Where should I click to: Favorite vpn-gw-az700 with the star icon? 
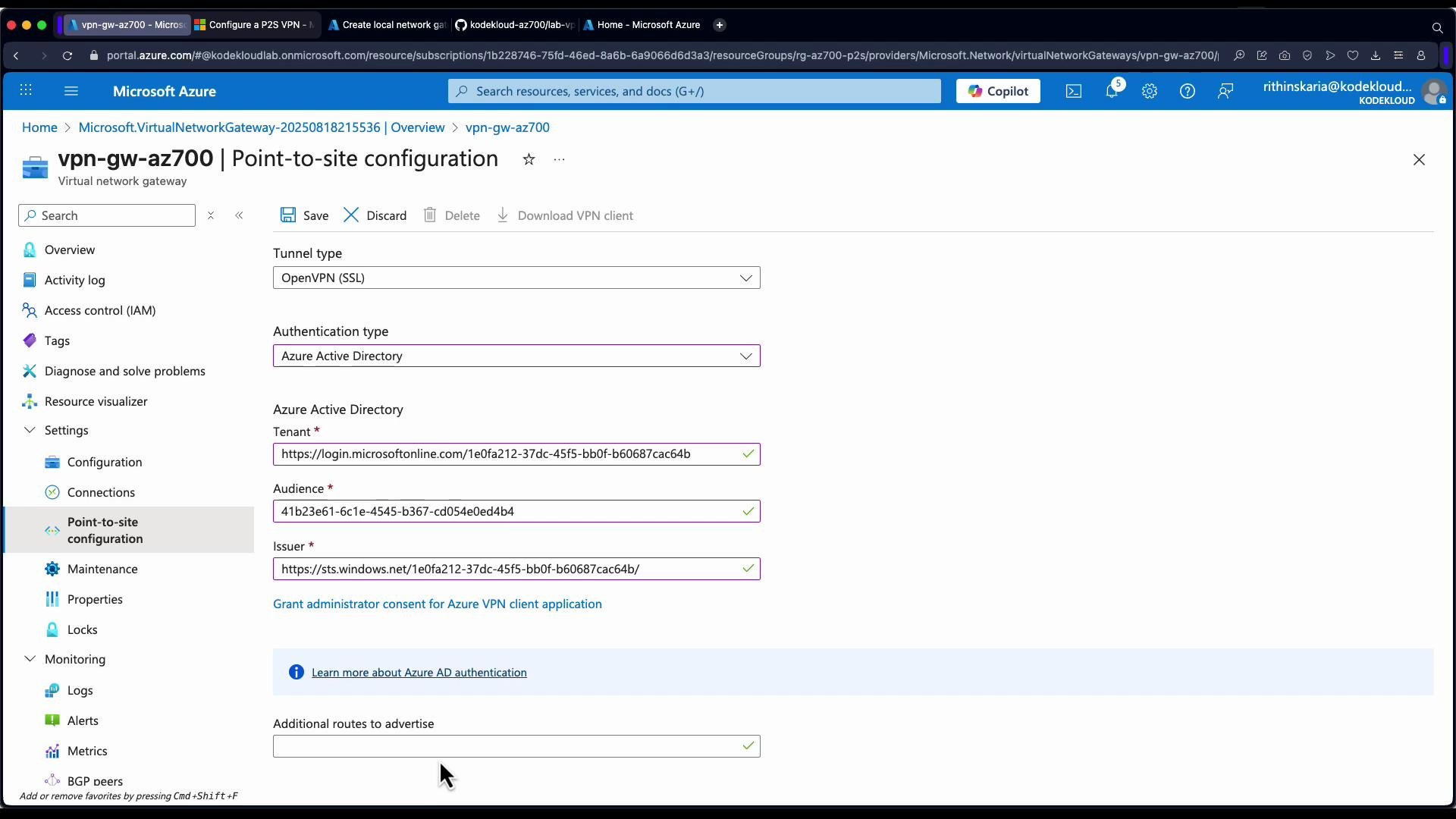click(x=529, y=159)
